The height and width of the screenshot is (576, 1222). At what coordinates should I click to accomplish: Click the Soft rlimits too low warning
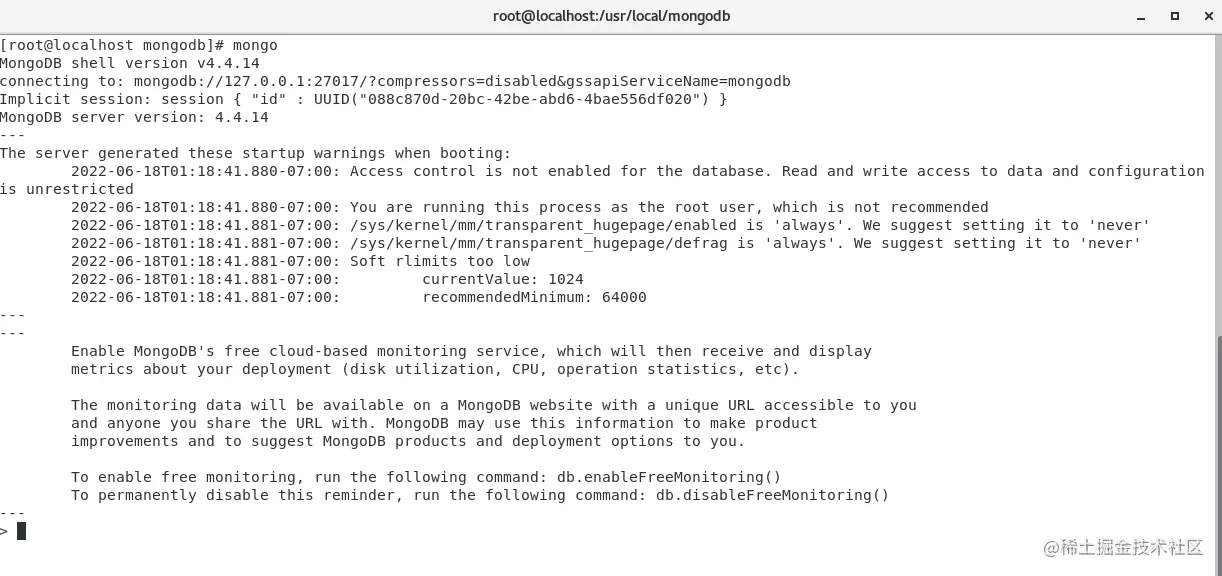point(440,261)
